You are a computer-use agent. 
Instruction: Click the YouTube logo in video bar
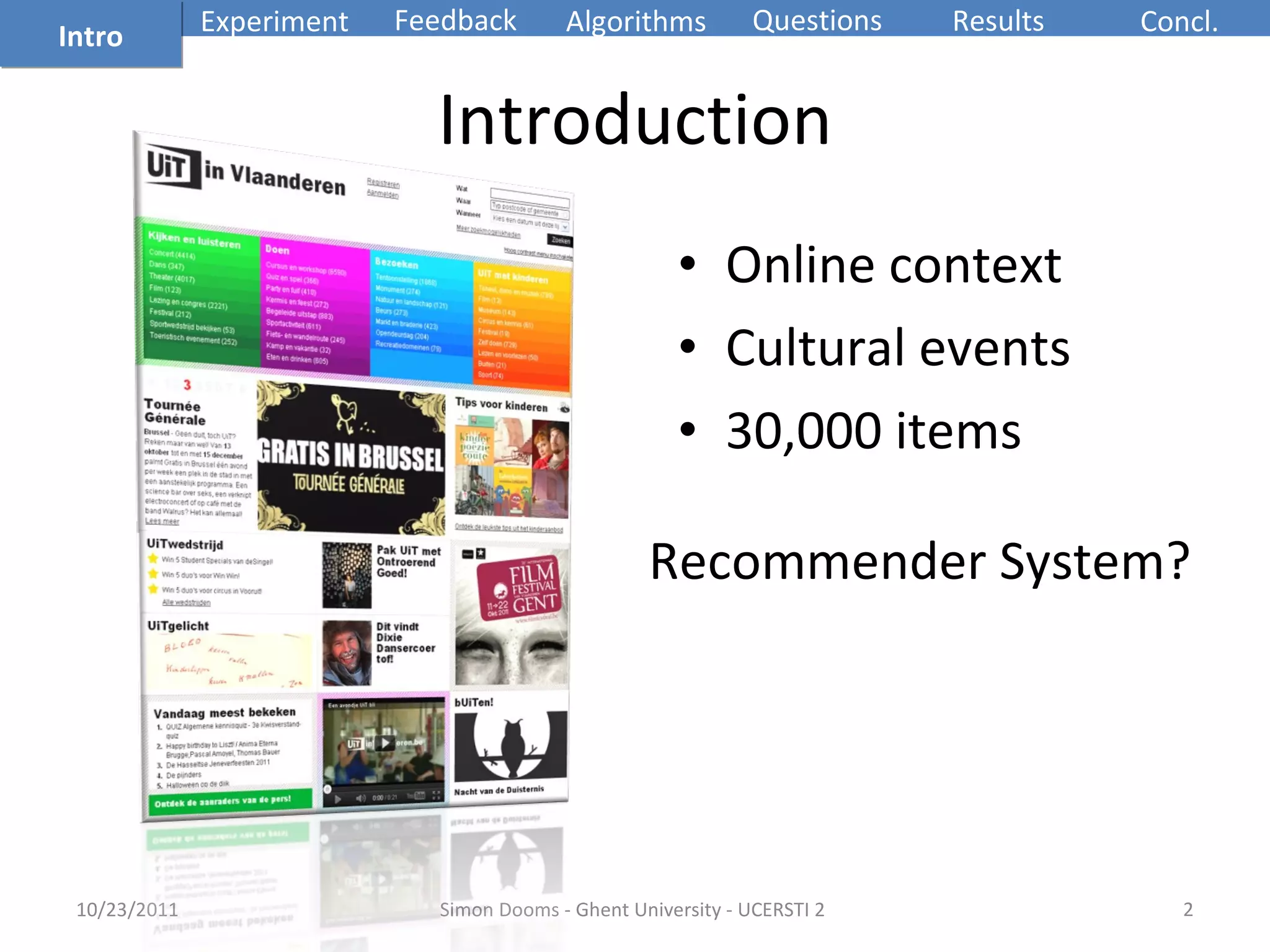tap(415, 796)
